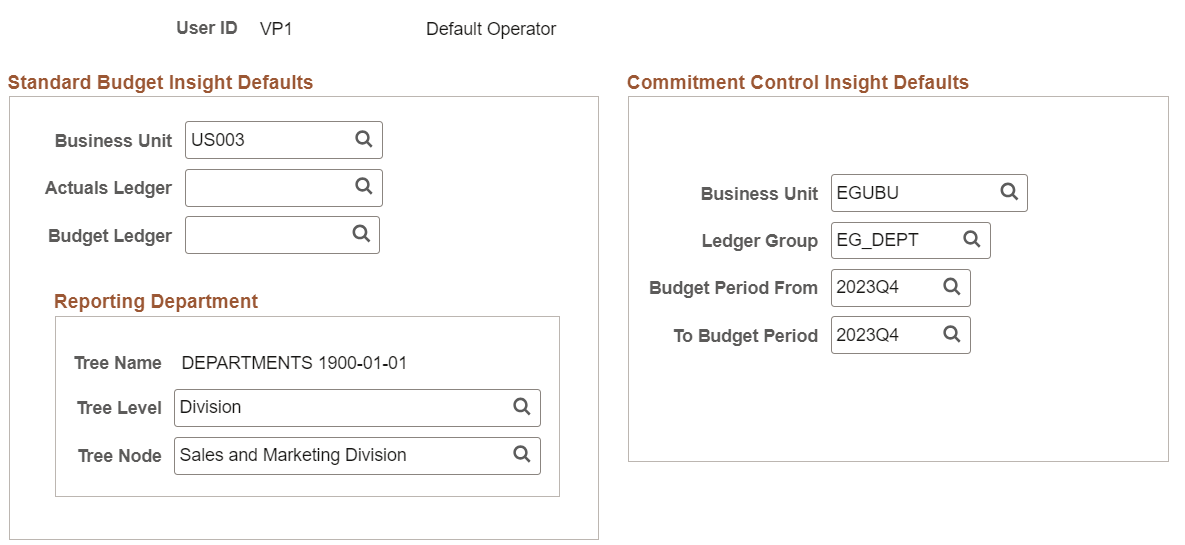
Task: Open lookup for Commitment Control Business Unit EGUBU
Action: [1009, 192]
